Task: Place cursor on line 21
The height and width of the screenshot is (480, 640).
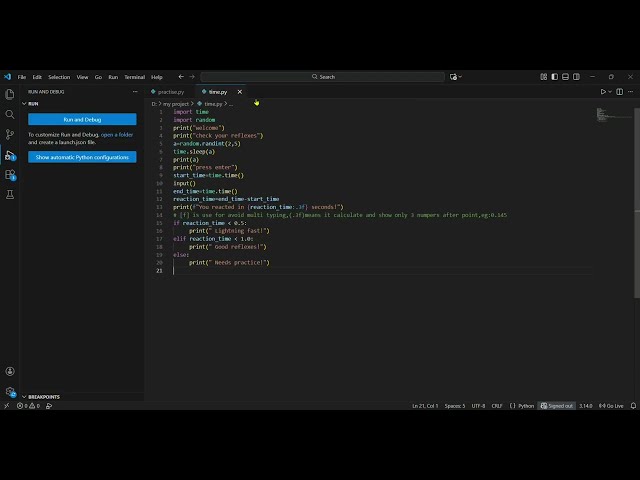Action: 382,271
